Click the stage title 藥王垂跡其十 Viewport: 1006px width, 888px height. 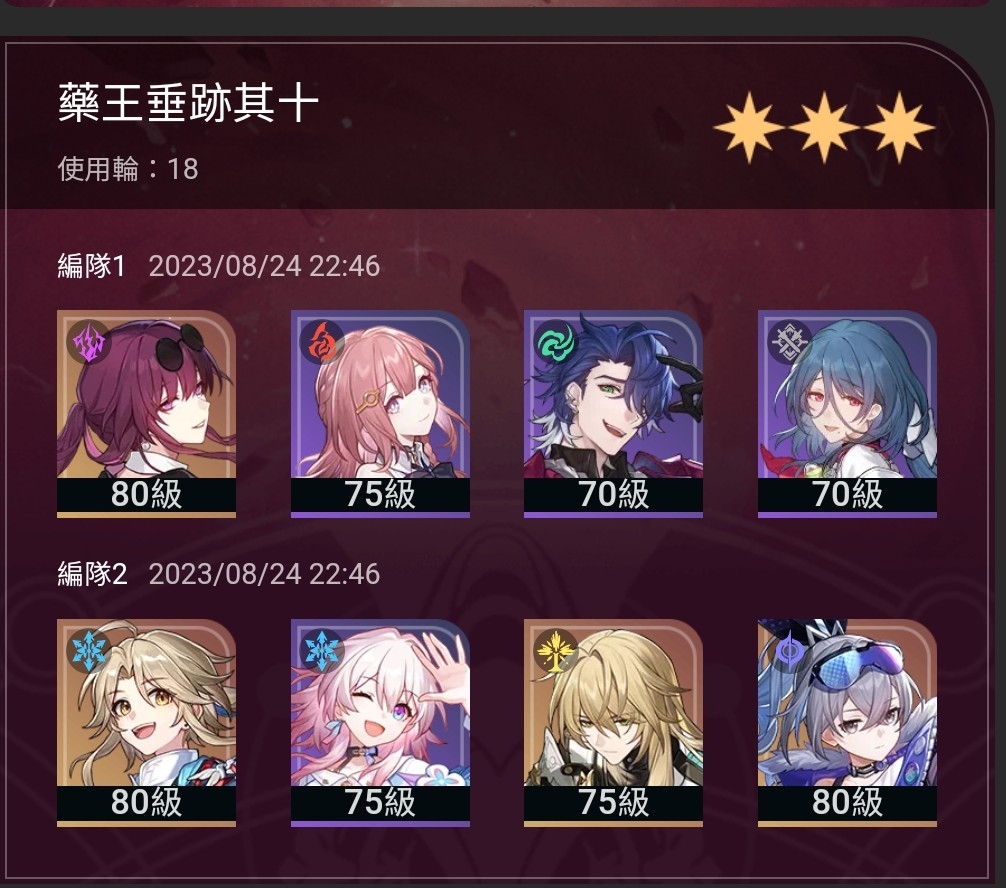tap(188, 104)
